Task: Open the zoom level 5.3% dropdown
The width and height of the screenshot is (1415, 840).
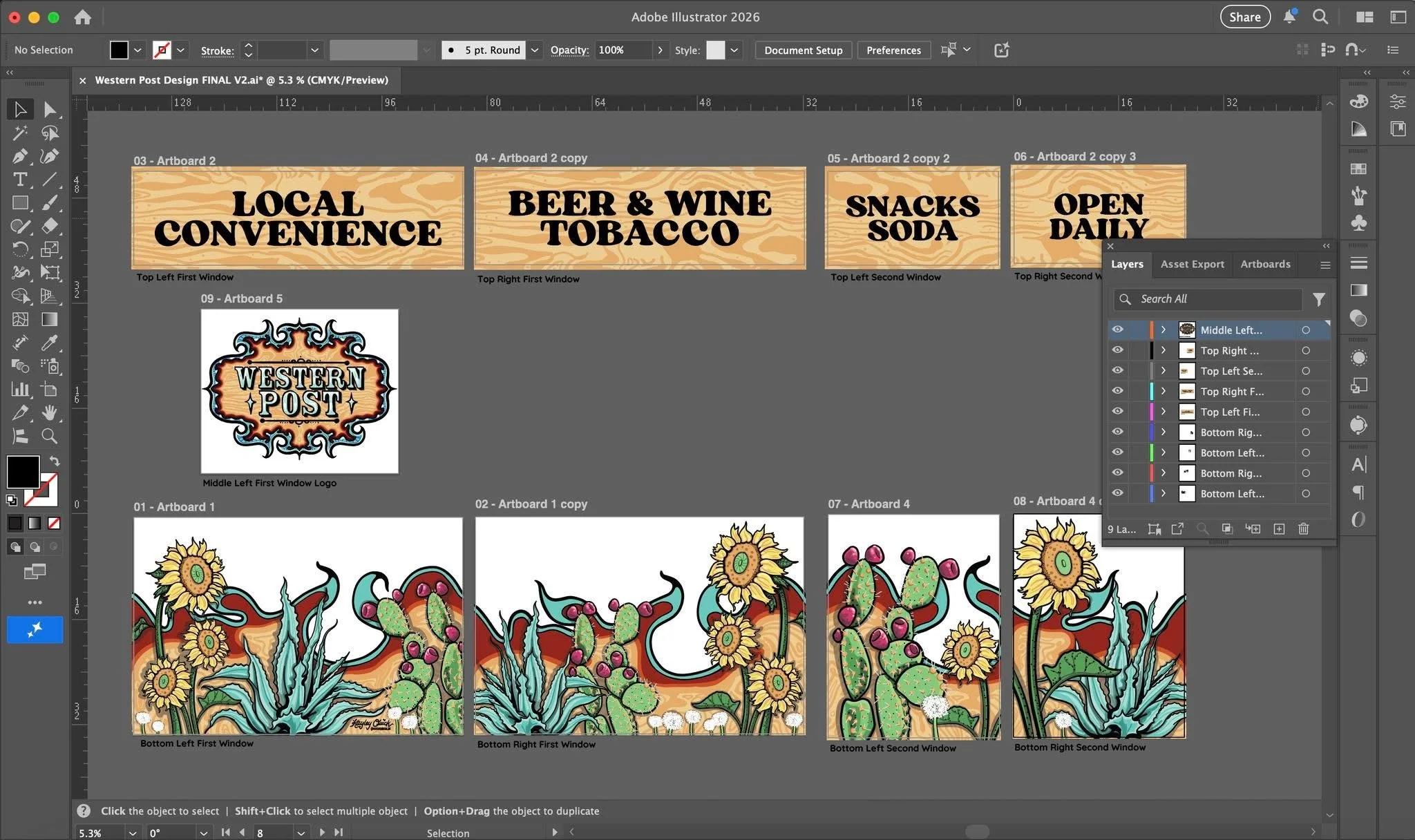Action: point(133,833)
